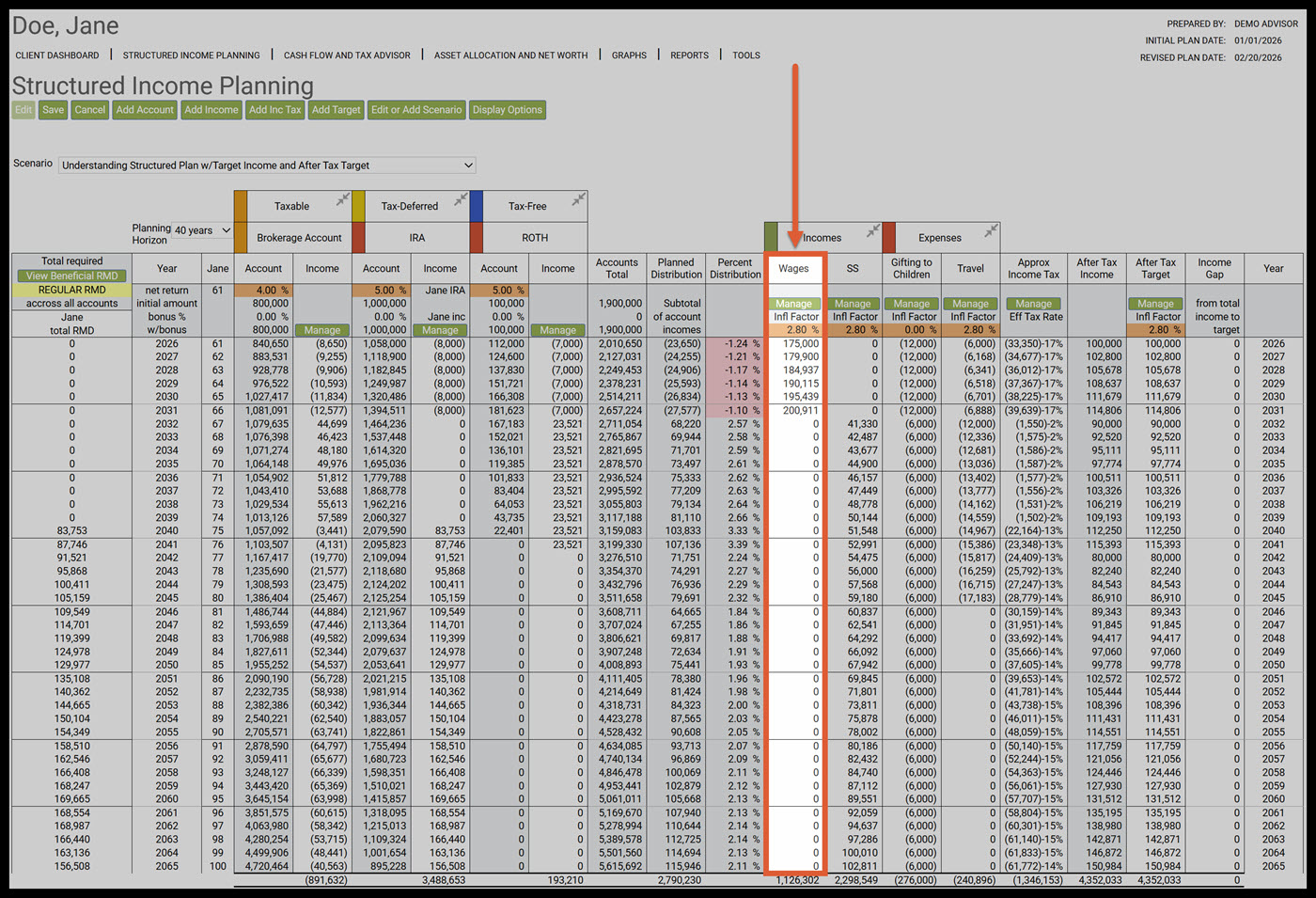The height and width of the screenshot is (898, 1316).
Task: Open Edit or Add Scenario
Action: pos(416,110)
